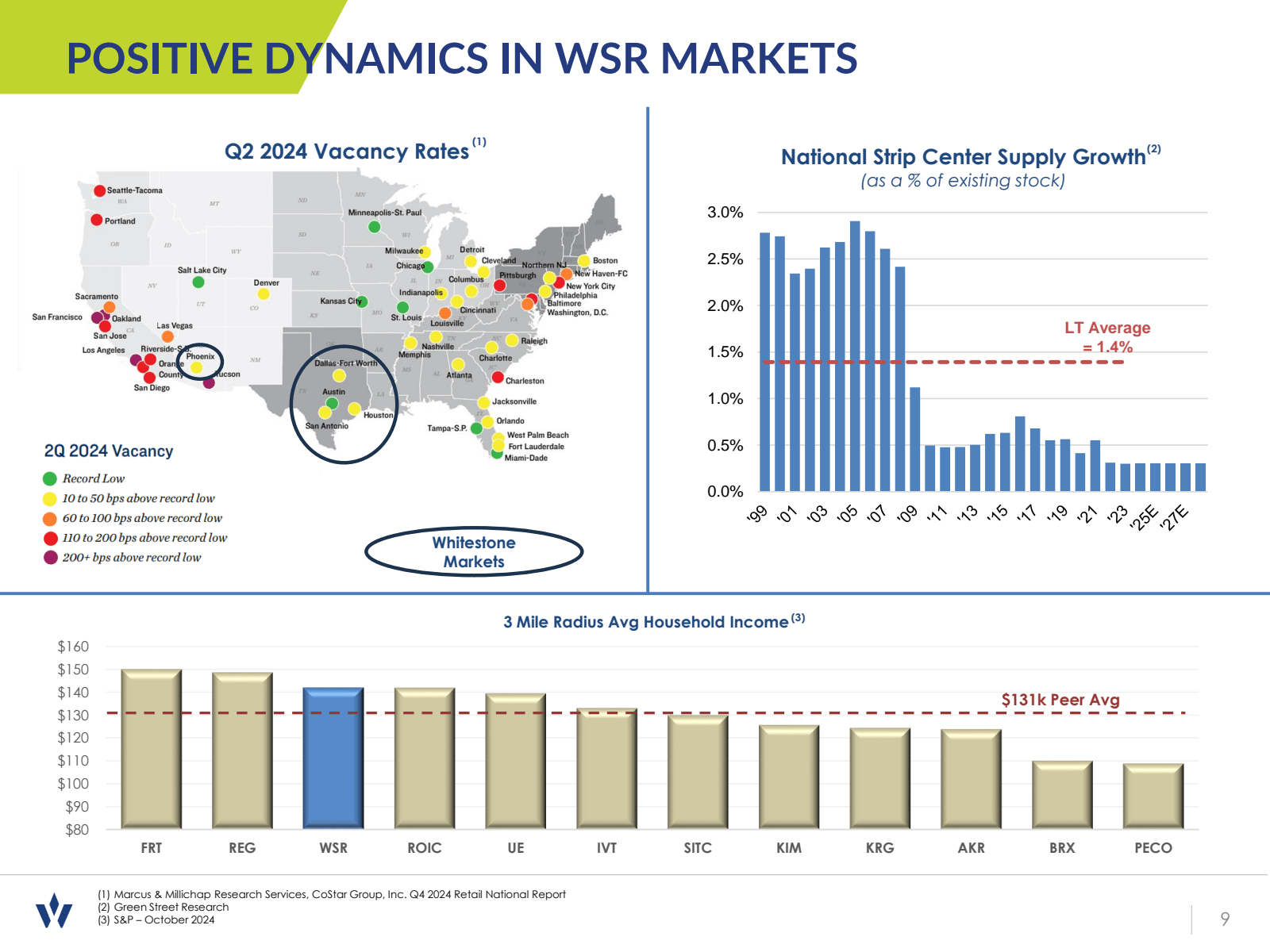Click the KIM axis label
Screen dimensions: 1270x952
pyautogui.click(x=789, y=848)
